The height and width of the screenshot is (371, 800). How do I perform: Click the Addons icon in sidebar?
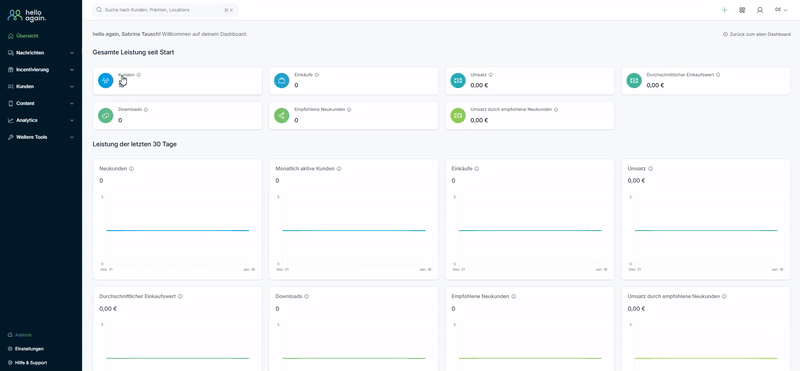[10, 335]
